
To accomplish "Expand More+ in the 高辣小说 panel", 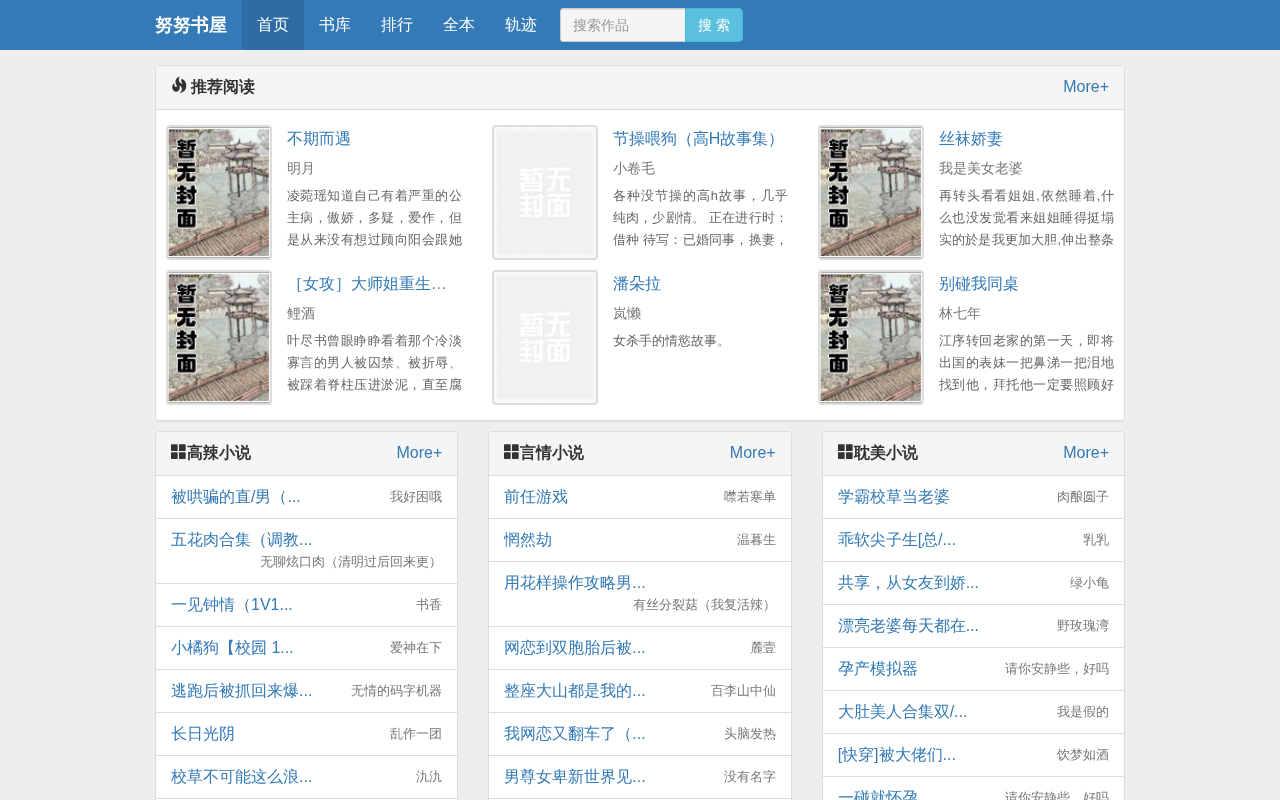I will (419, 453).
